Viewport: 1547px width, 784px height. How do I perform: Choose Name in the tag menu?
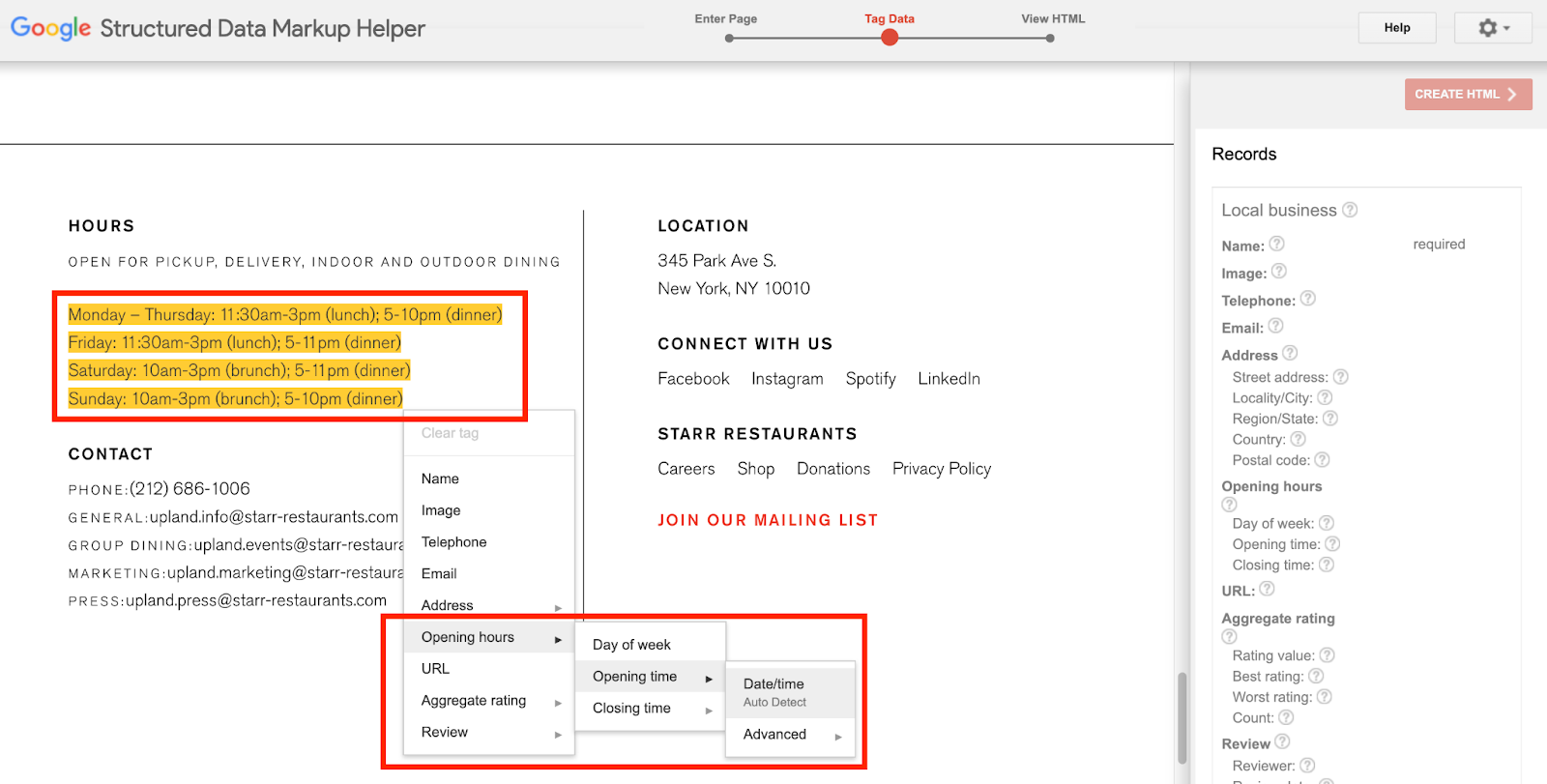(x=489, y=479)
